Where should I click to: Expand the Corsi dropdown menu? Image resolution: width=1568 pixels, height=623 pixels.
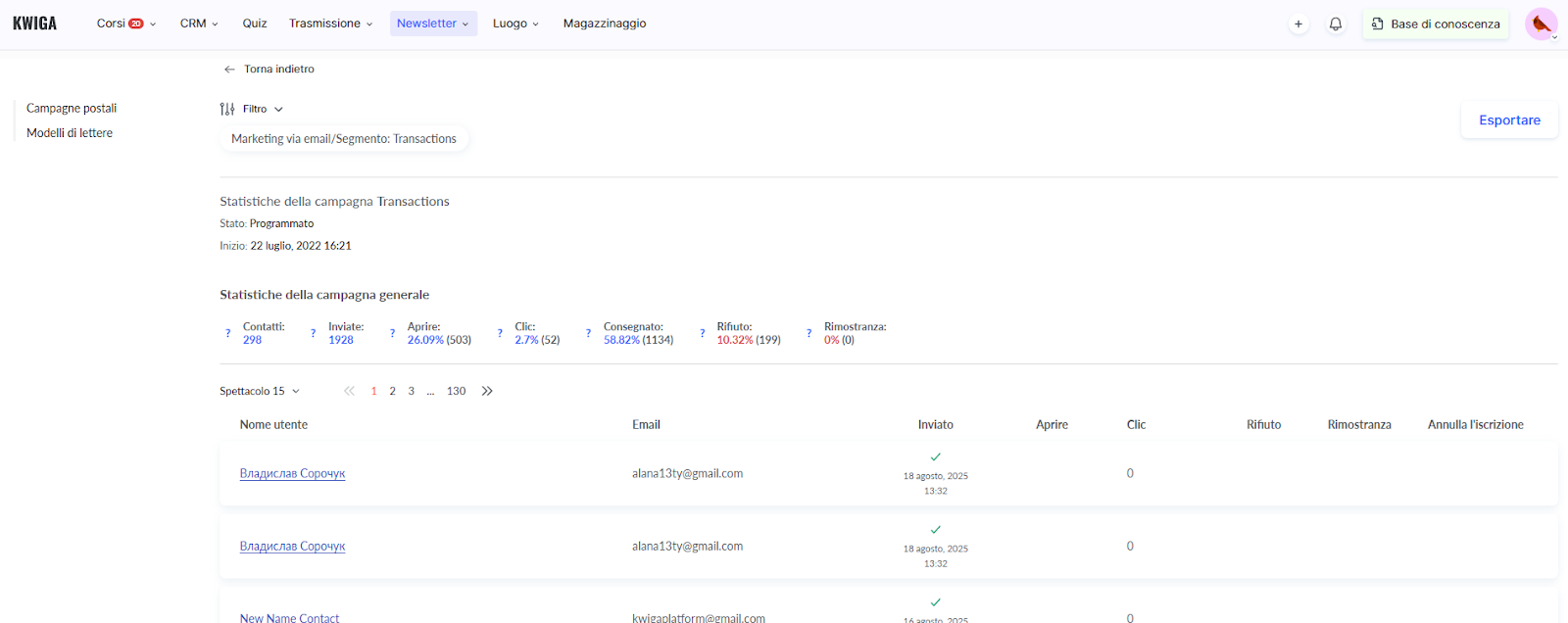coord(125,24)
